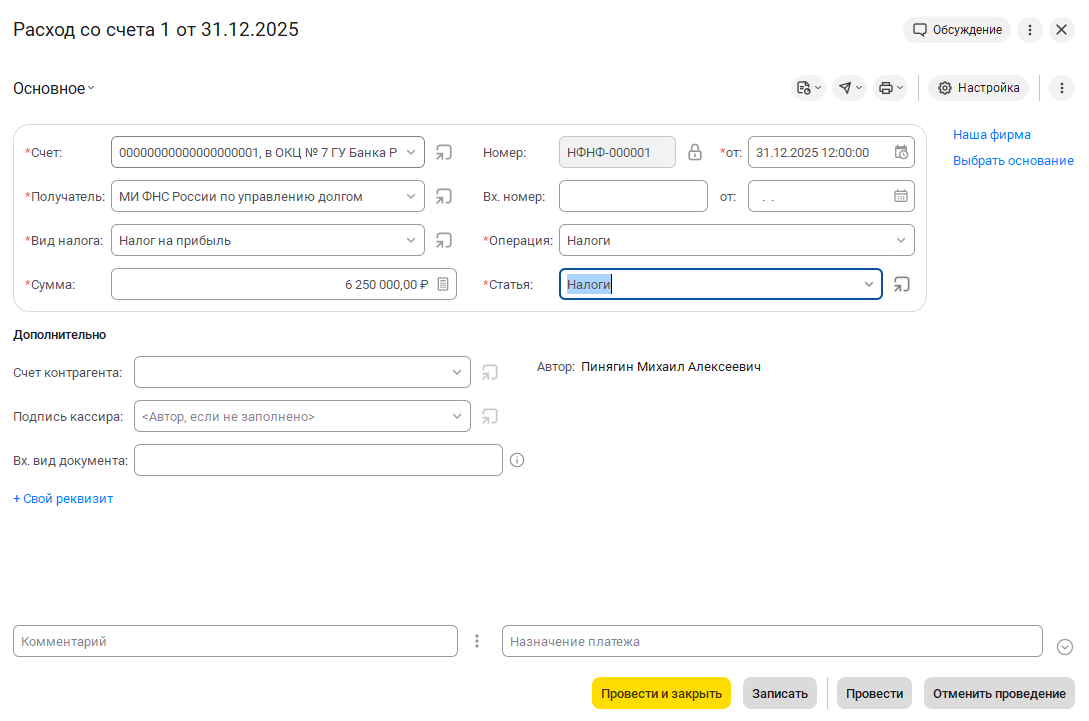
Task: Open the calculator icon in Сумма field
Action: pos(443,284)
